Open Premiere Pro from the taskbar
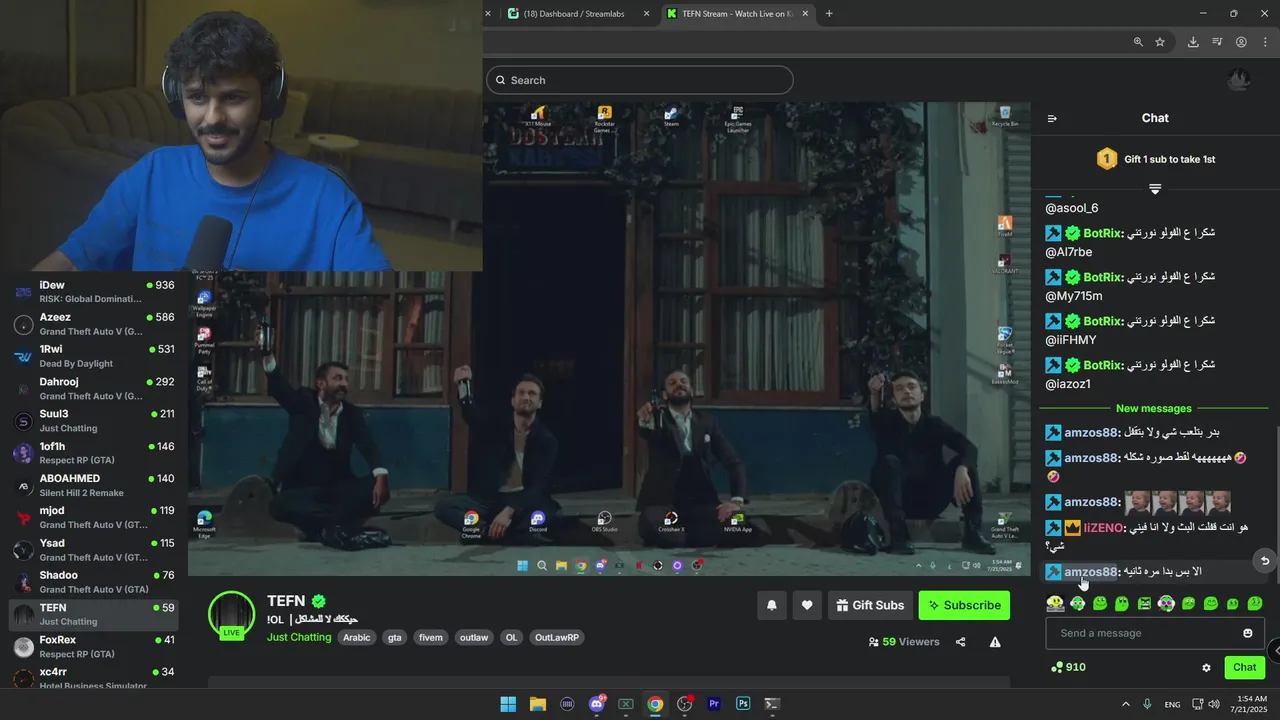 pyautogui.click(x=714, y=704)
